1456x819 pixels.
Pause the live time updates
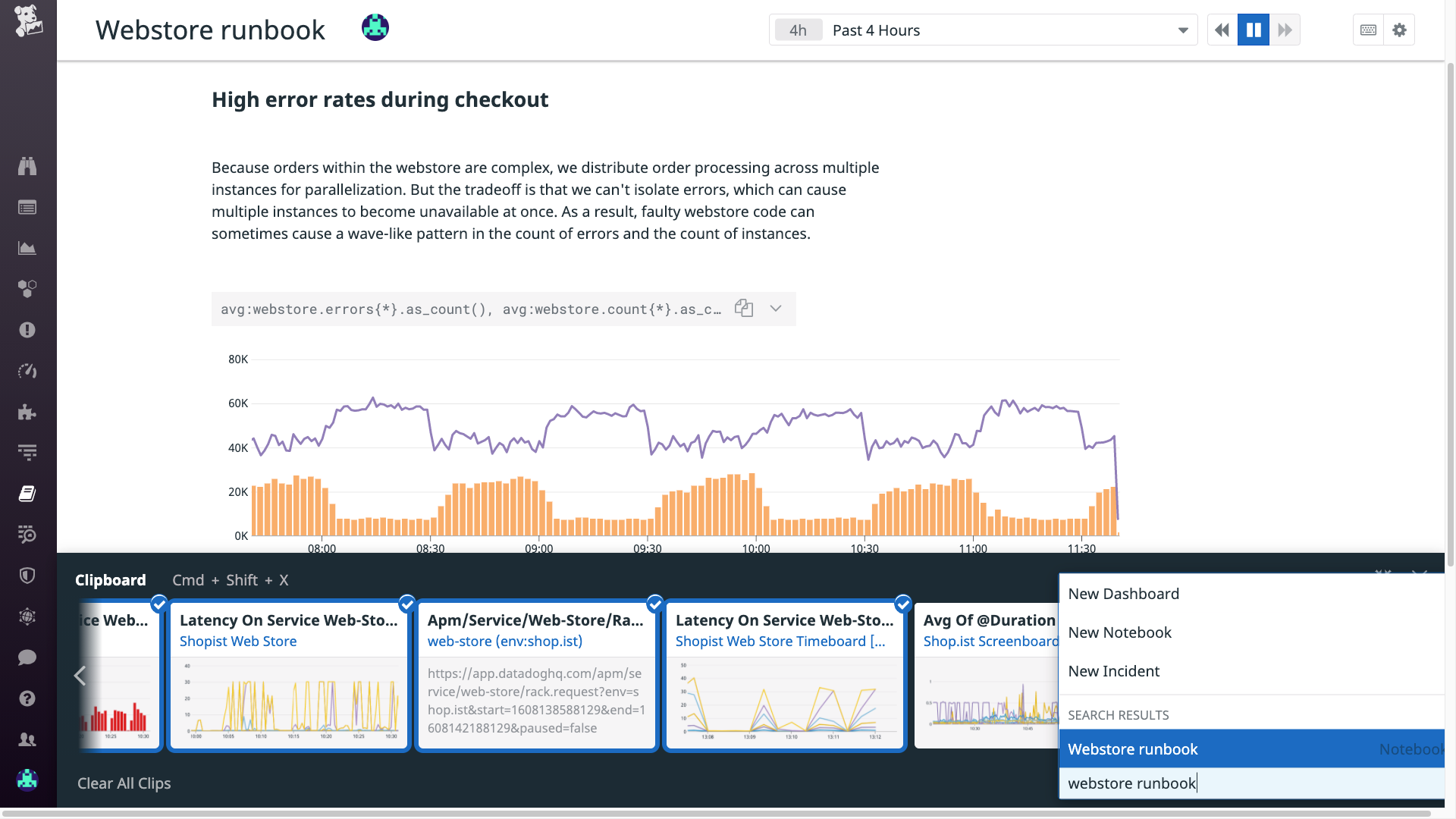point(1253,30)
